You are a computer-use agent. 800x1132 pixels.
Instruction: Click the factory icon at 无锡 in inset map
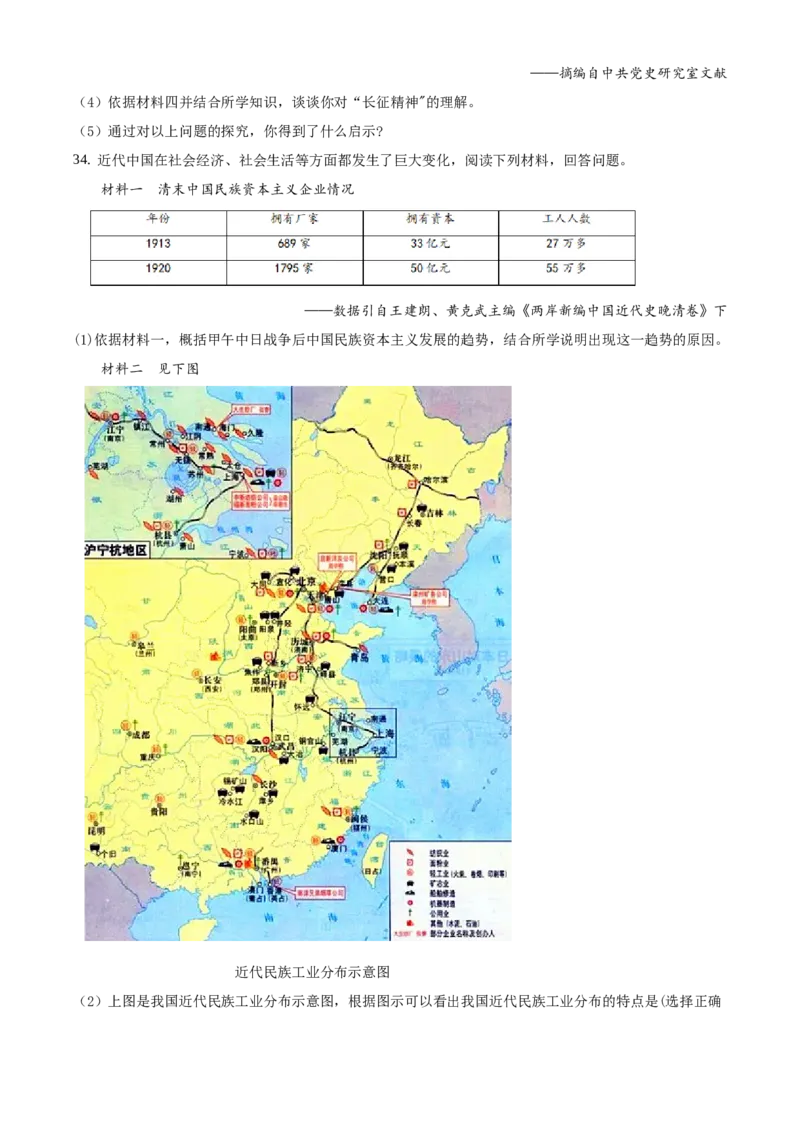click(183, 447)
